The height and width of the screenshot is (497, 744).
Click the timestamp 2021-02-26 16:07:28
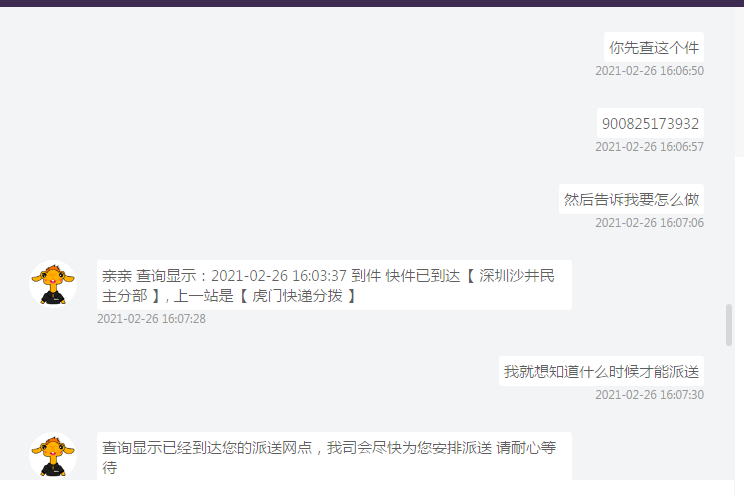(151, 319)
